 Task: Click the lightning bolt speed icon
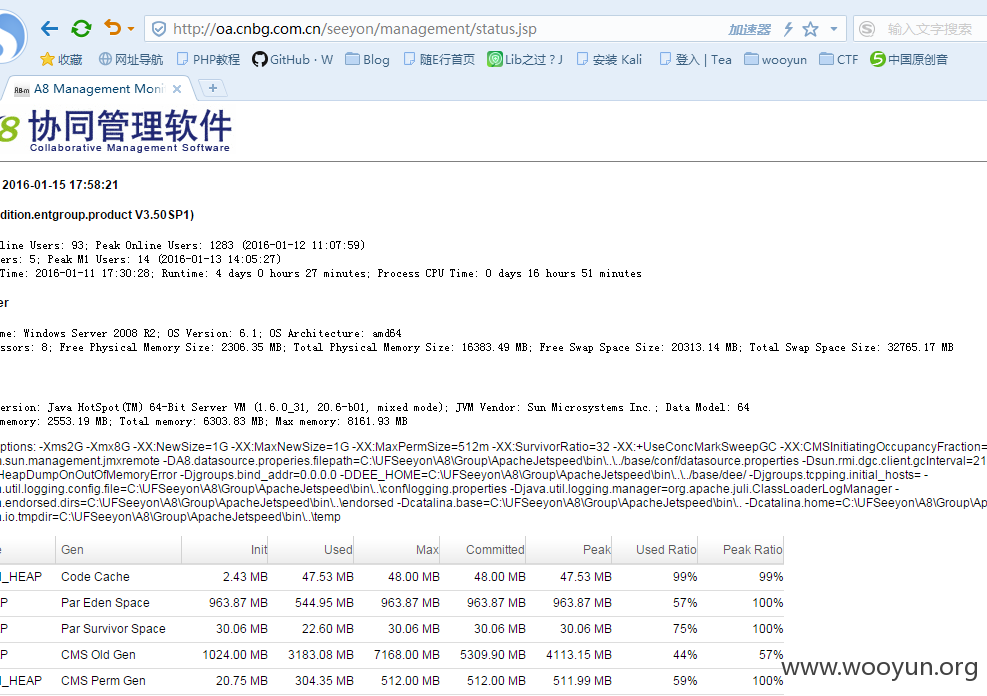coord(788,29)
